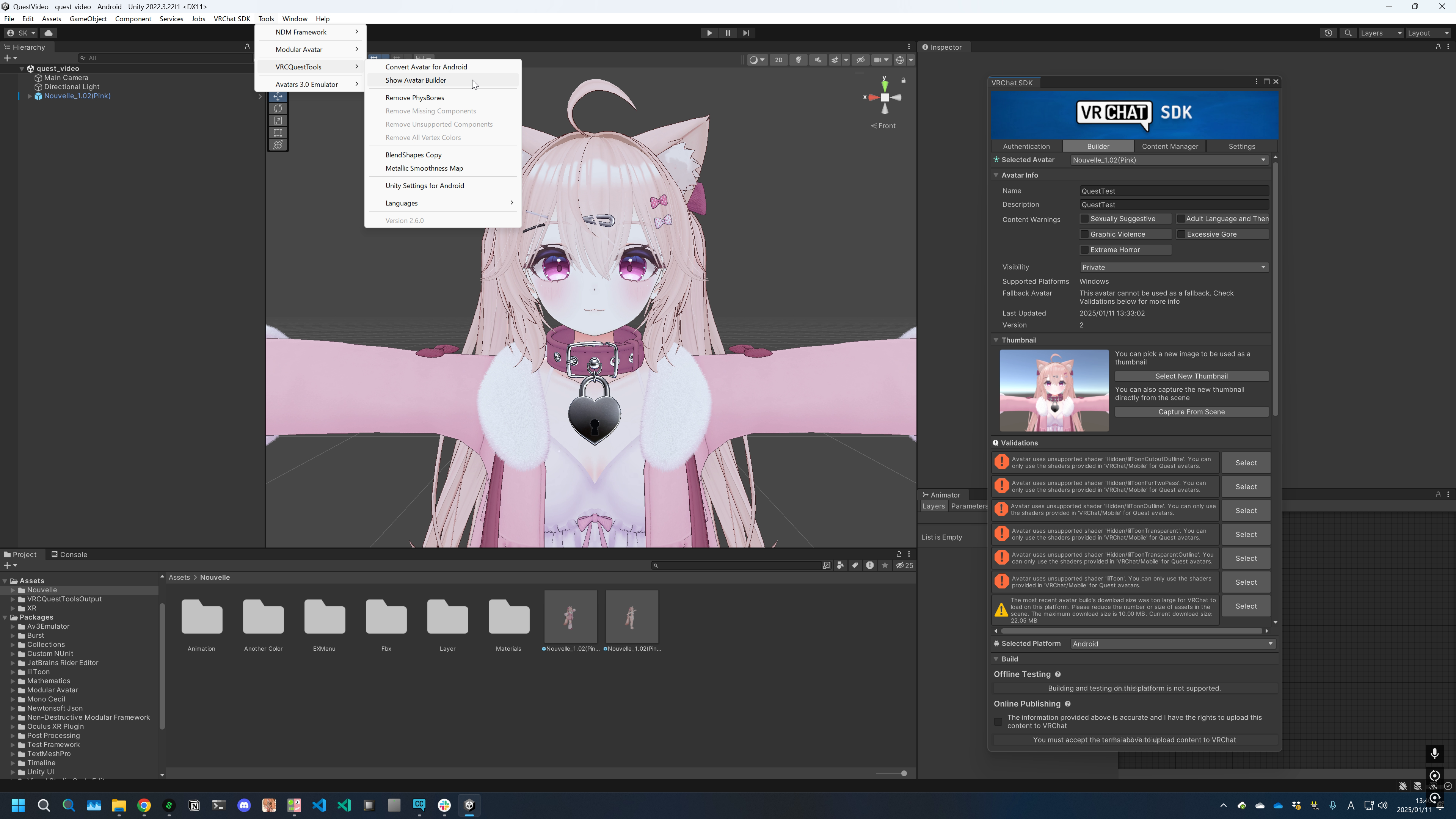Check the Sexually Suggestive content warning
The image size is (1456, 819).
[1084, 219]
